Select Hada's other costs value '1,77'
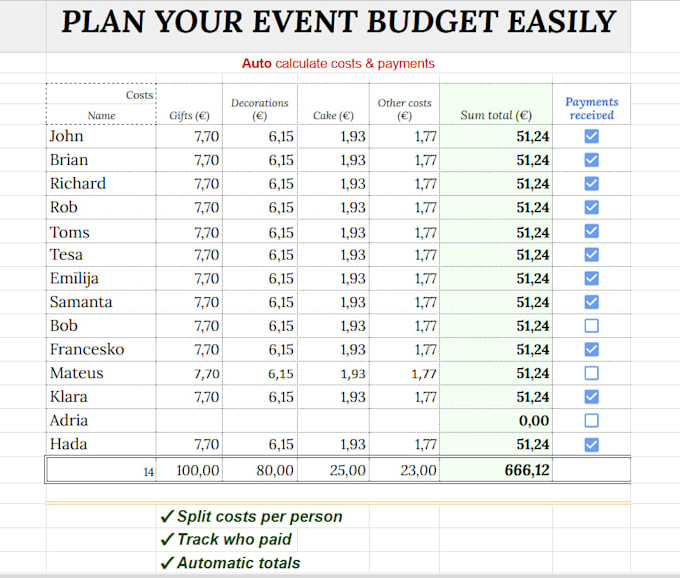The height and width of the screenshot is (578, 680). coord(404,444)
